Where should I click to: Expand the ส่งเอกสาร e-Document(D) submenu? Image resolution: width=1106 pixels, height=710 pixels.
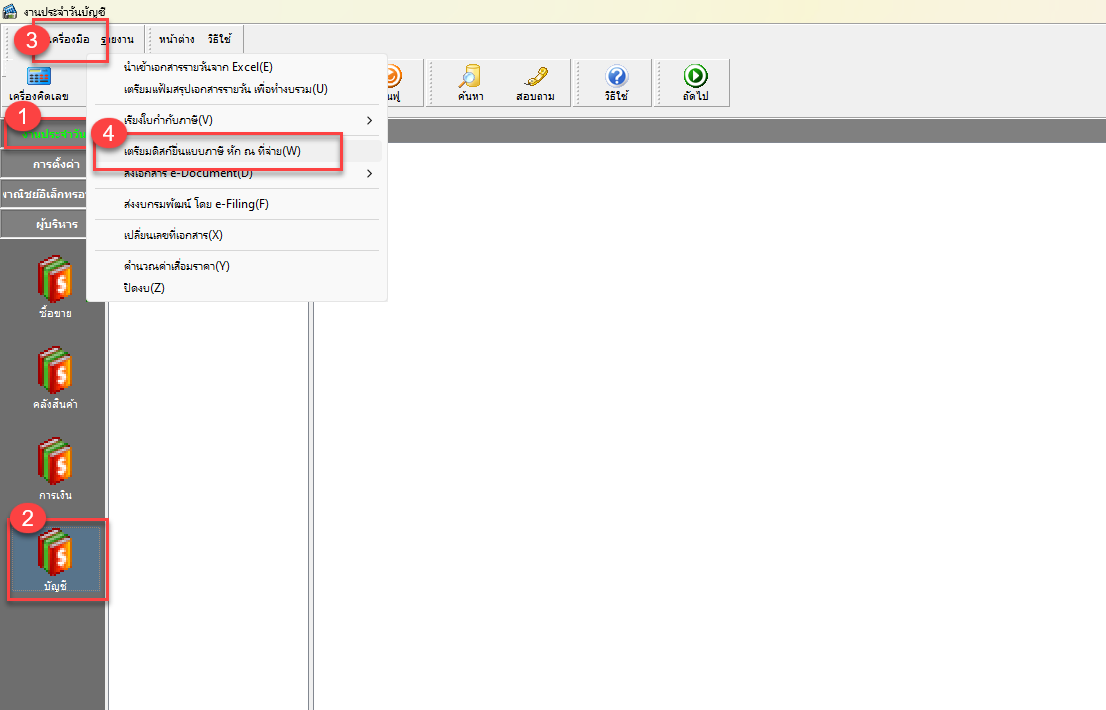point(200,172)
